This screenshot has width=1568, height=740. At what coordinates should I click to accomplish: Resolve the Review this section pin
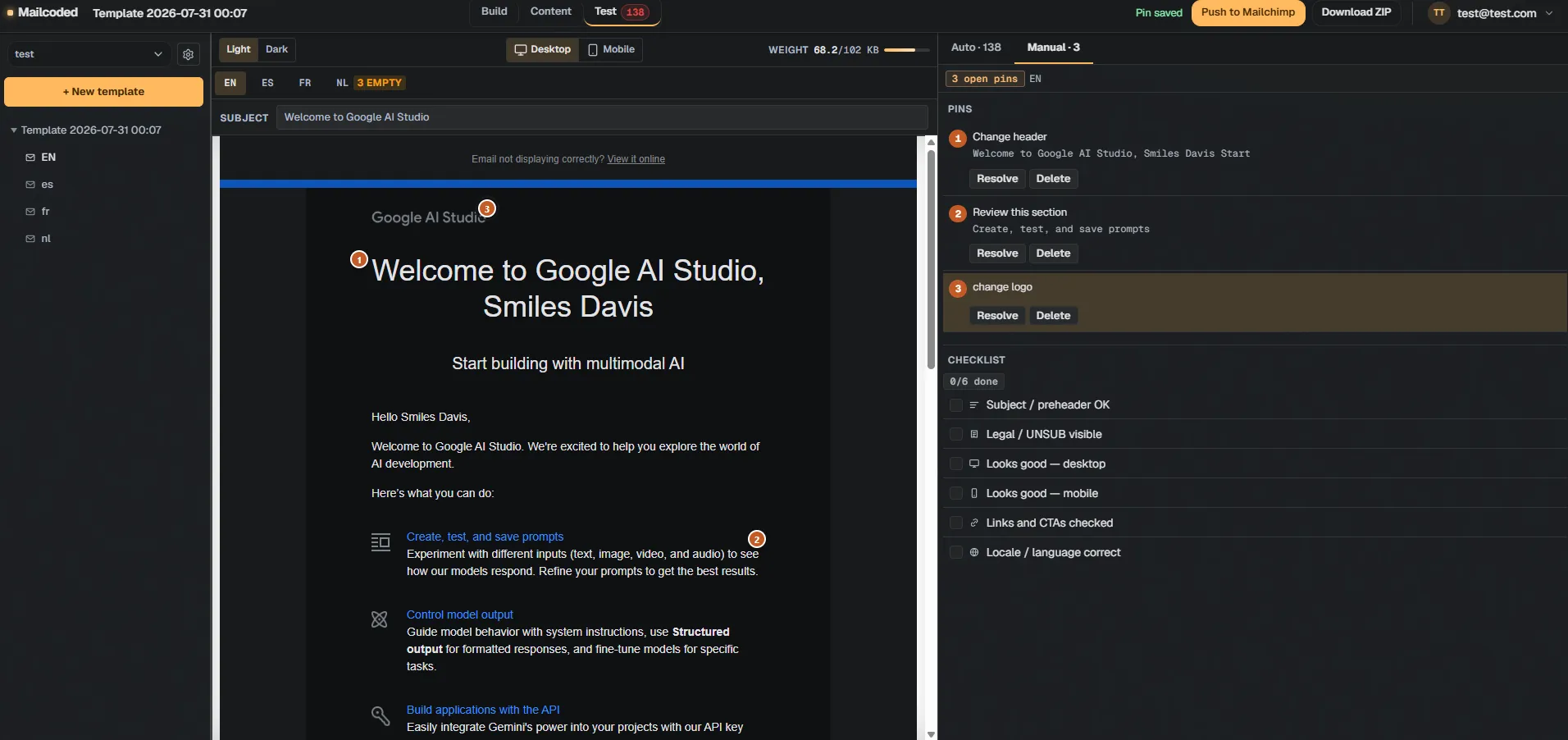[997, 254]
